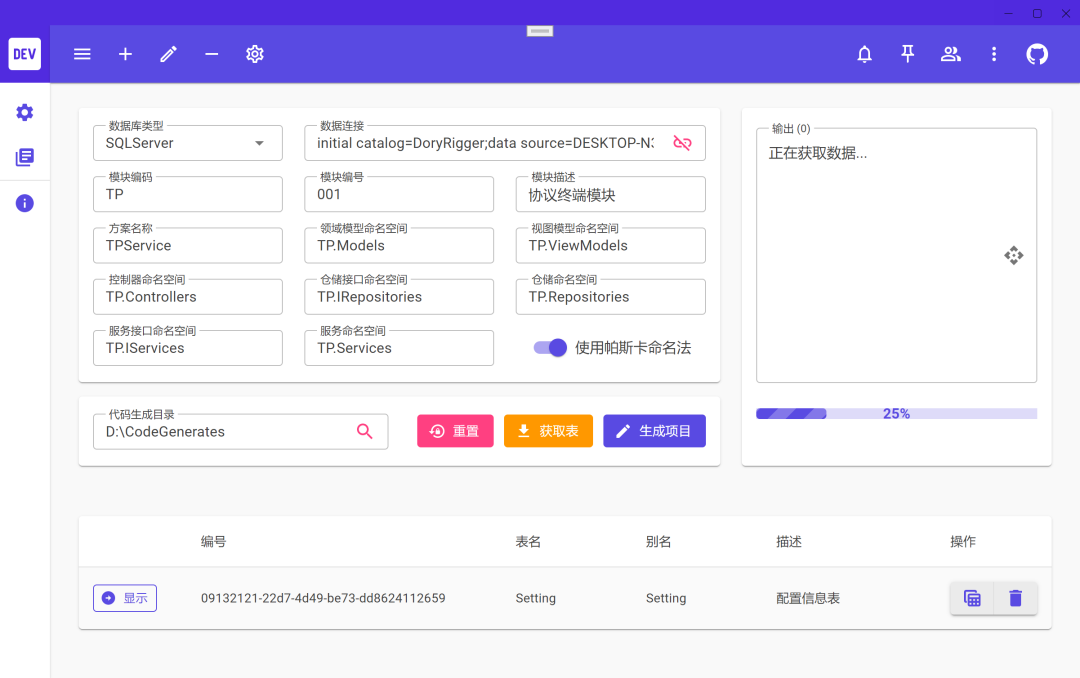This screenshot has height=678, width=1080.
Task: Open the three-dot overflow menu
Action: pyautogui.click(x=994, y=54)
